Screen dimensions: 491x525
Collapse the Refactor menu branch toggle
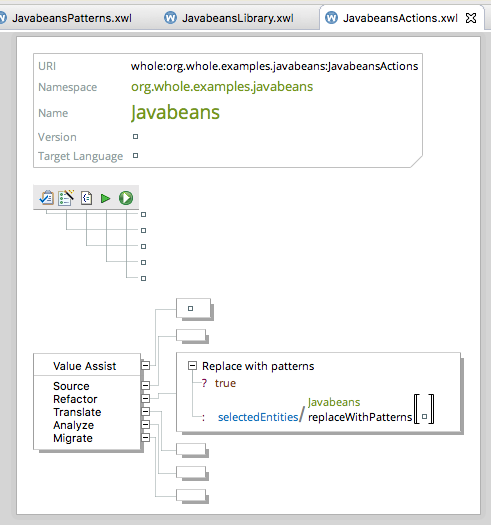click(x=145, y=398)
